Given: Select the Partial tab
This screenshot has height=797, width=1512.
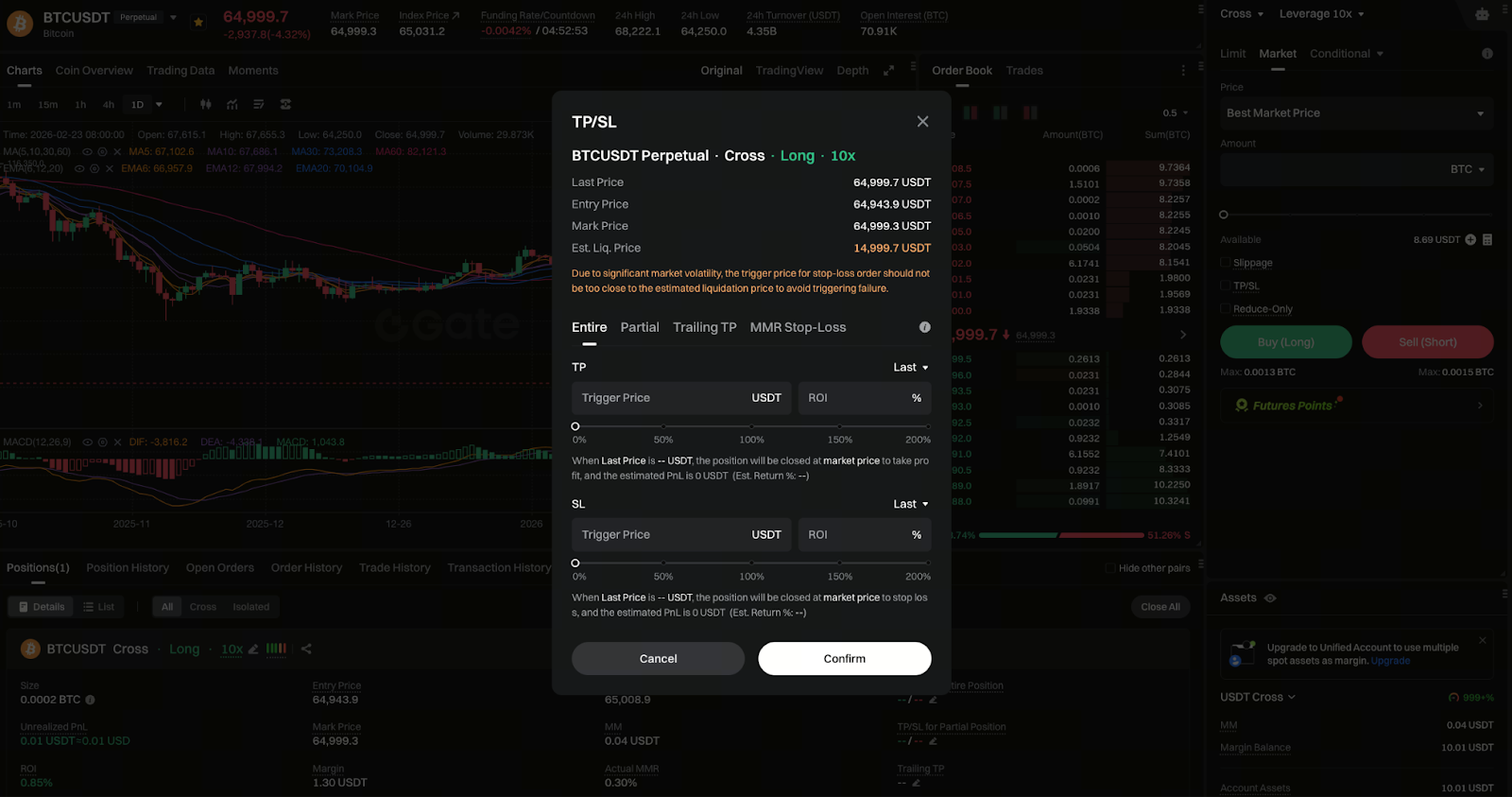Looking at the screenshot, I should (640, 327).
